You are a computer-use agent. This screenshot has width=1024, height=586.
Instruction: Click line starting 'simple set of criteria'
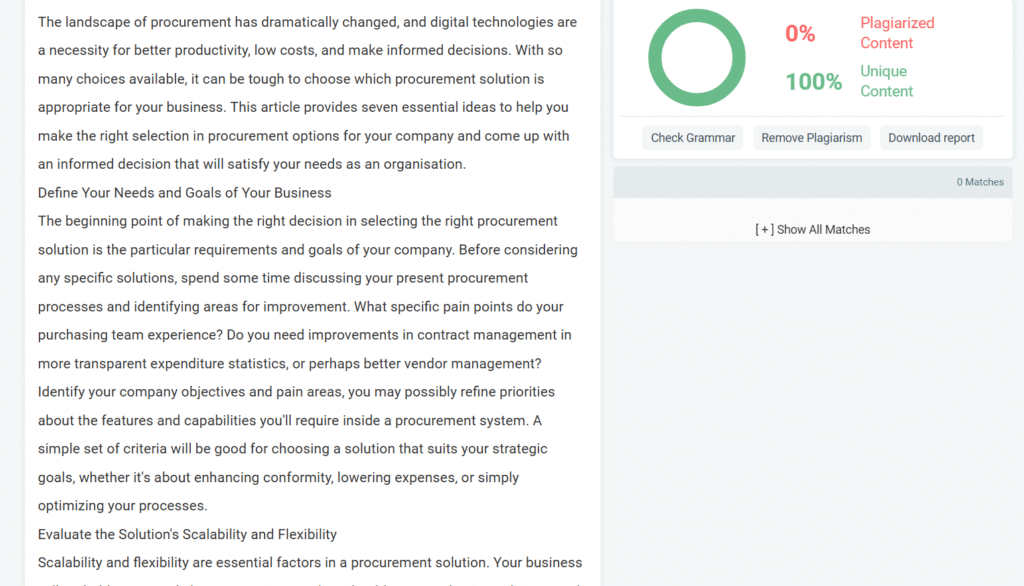coord(292,448)
